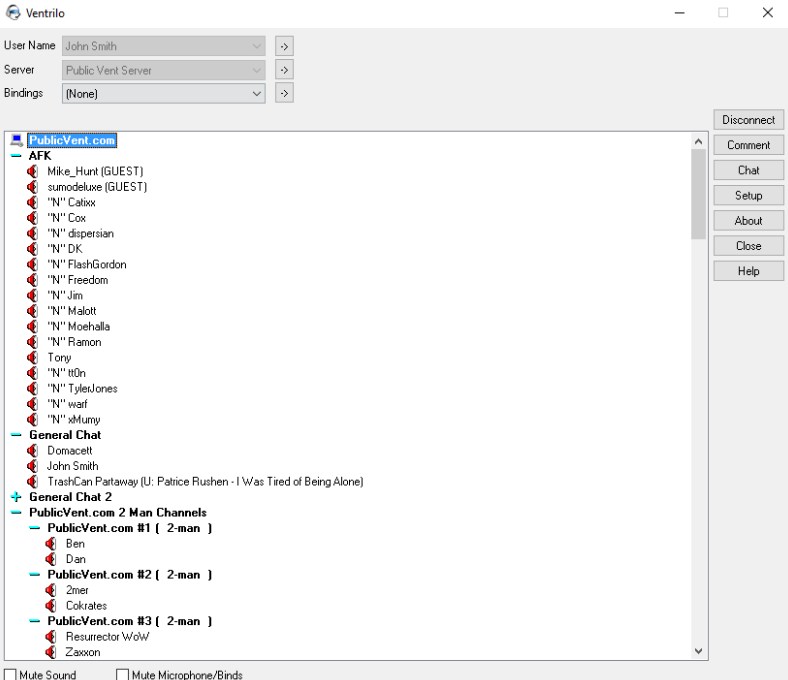Click the speaker icon beside "N" TylerJones
Screen dimensions: 788x680
click(32, 388)
